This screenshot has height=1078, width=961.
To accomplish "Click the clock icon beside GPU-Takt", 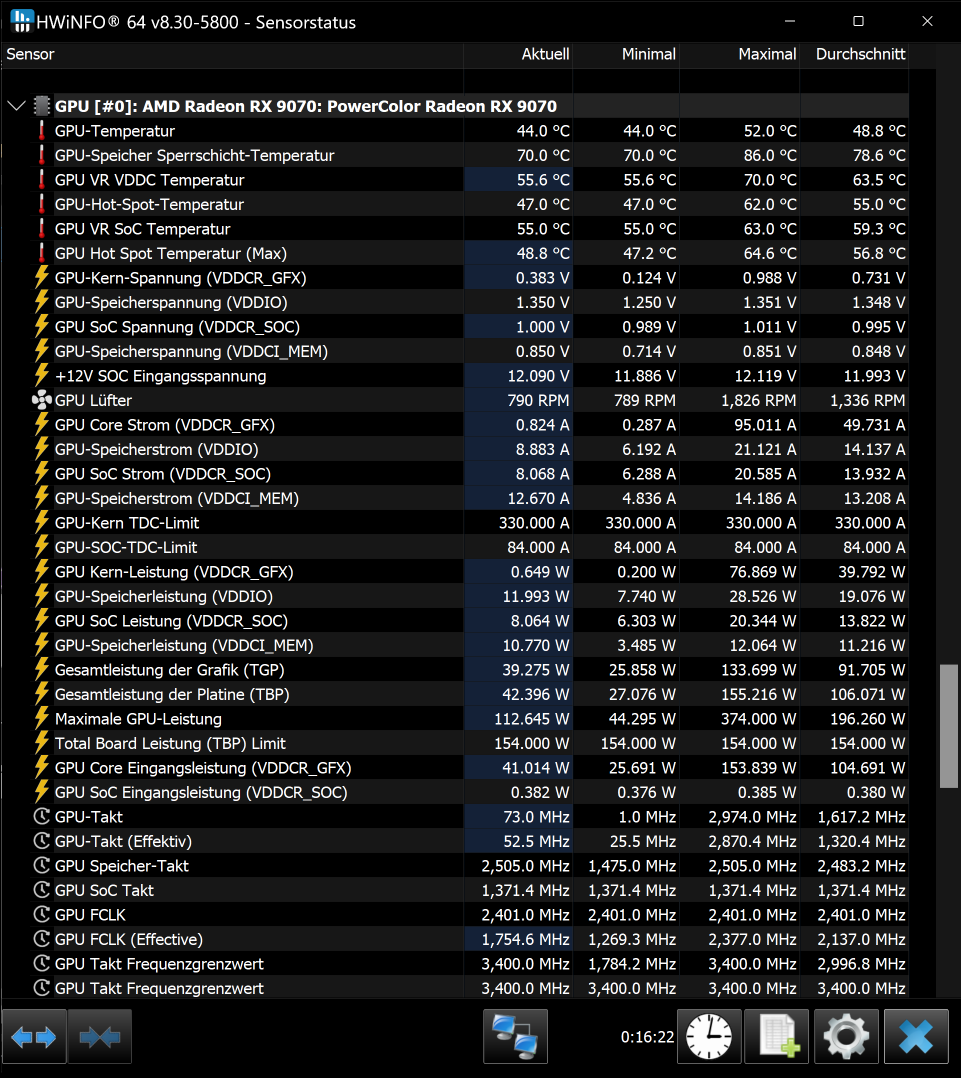I will point(42,817).
